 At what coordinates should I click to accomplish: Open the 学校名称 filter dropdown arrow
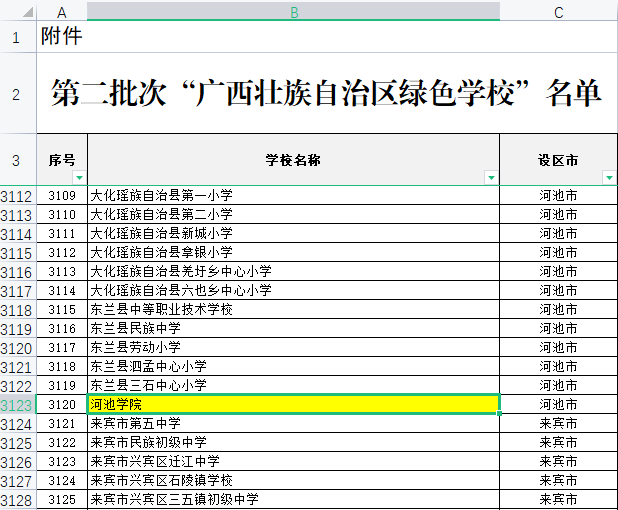coord(491,177)
